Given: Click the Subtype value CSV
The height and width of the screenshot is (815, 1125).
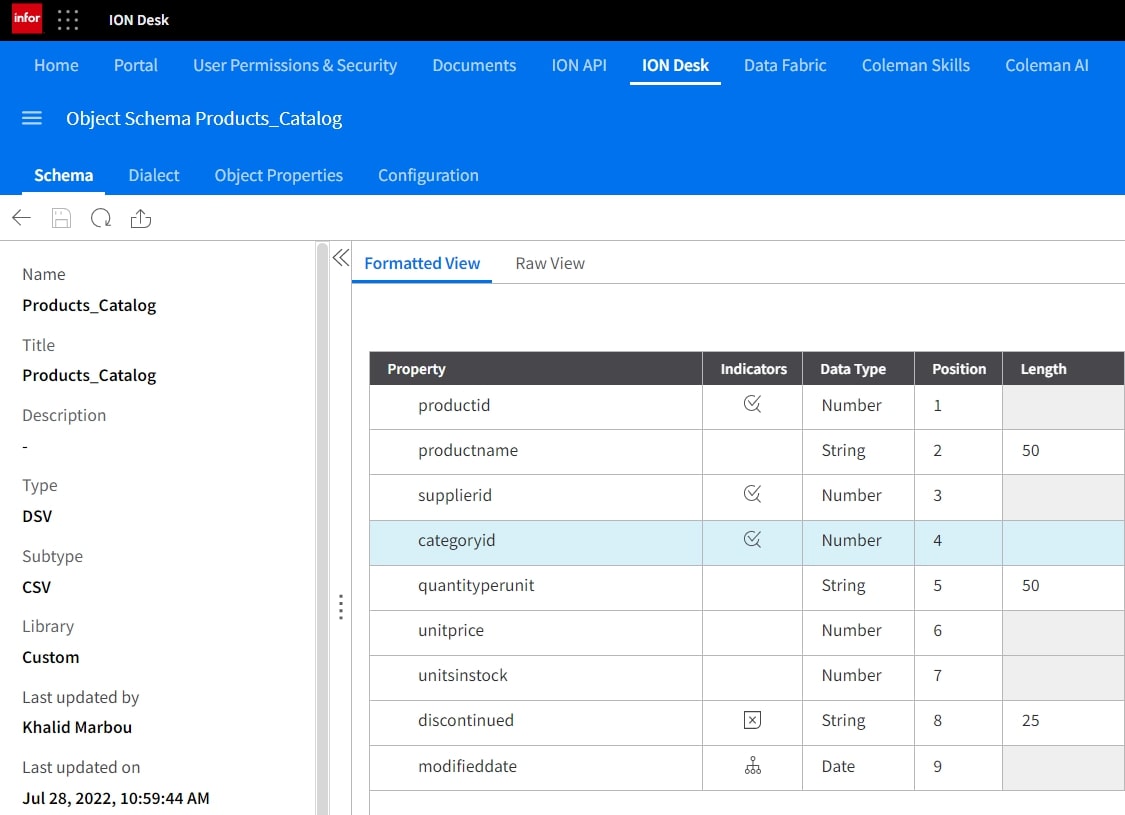Looking at the screenshot, I should pos(37,587).
